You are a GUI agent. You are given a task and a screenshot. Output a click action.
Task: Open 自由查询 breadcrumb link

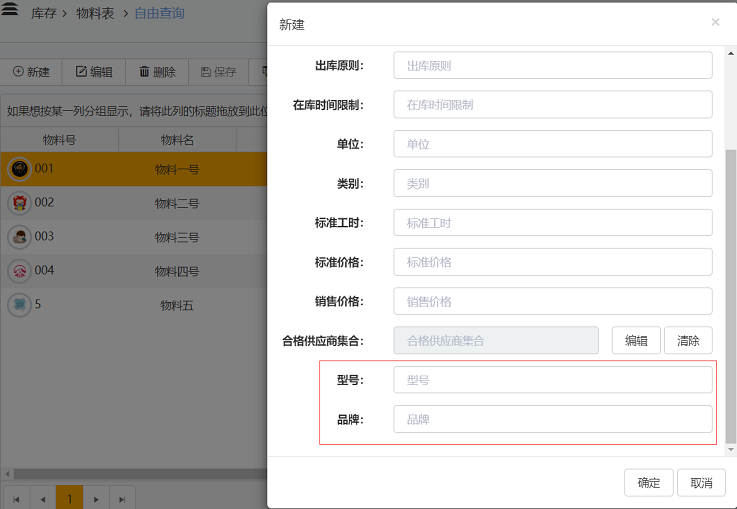click(x=159, y=14)
